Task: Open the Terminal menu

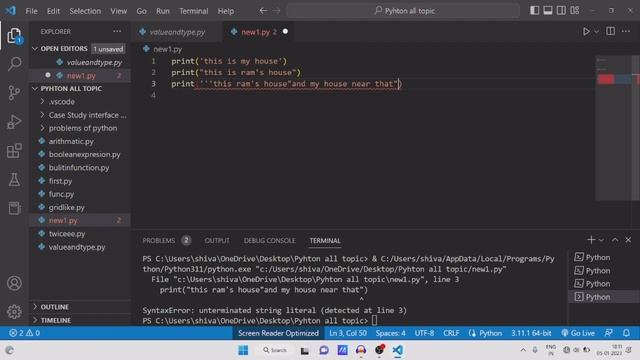Action: (193, 11)
